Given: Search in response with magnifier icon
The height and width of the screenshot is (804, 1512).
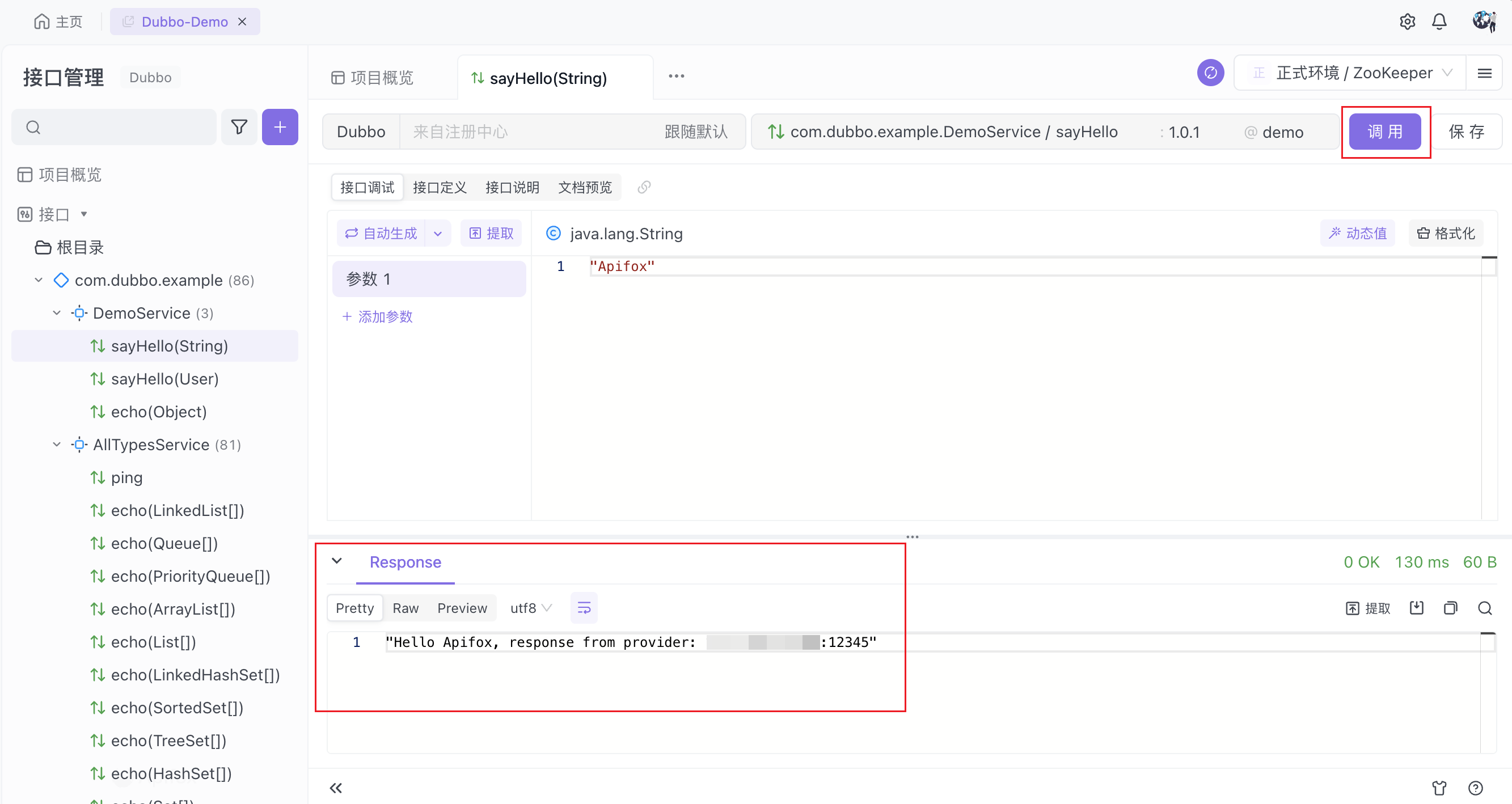Looking at the screenshot, I should pos(1485,608).
